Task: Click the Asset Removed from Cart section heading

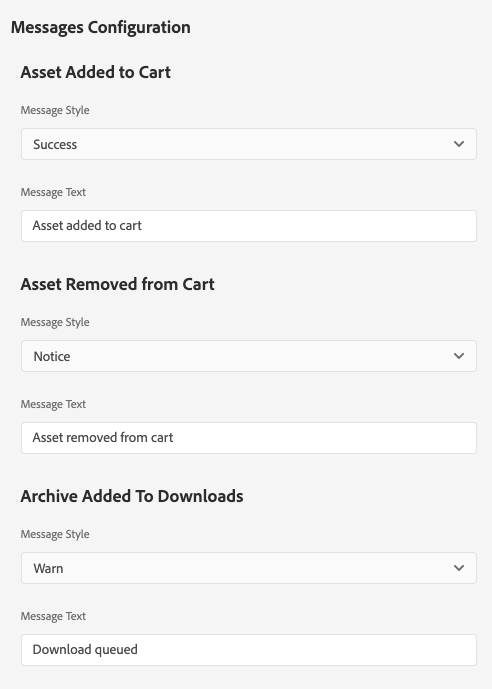Action: (x=117, y=284)
